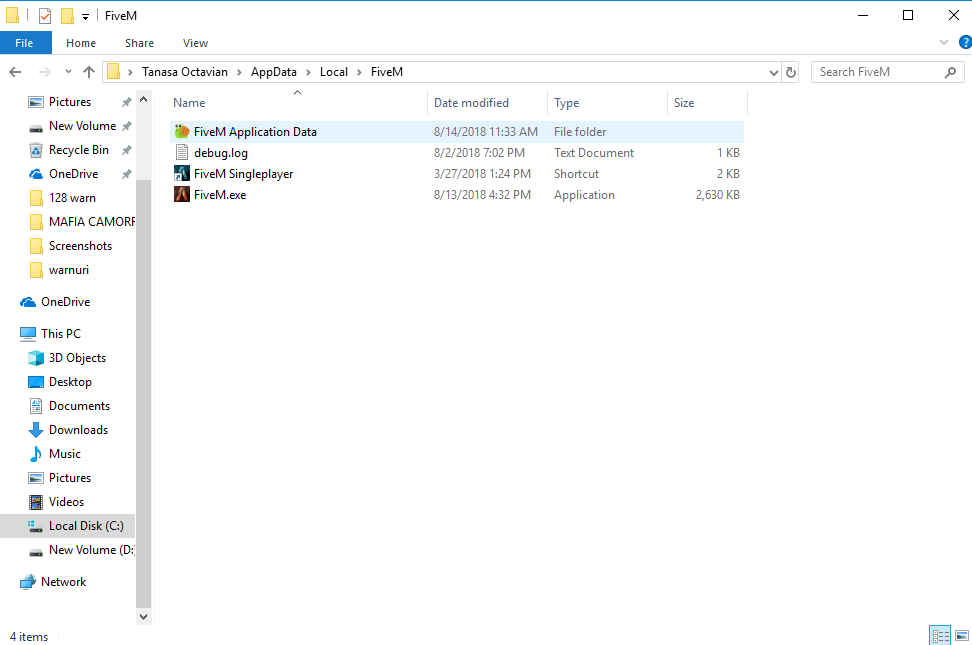Switch to the View ribbon tab
The height and width of the screenshot is (645, 972).
point(195,43)
